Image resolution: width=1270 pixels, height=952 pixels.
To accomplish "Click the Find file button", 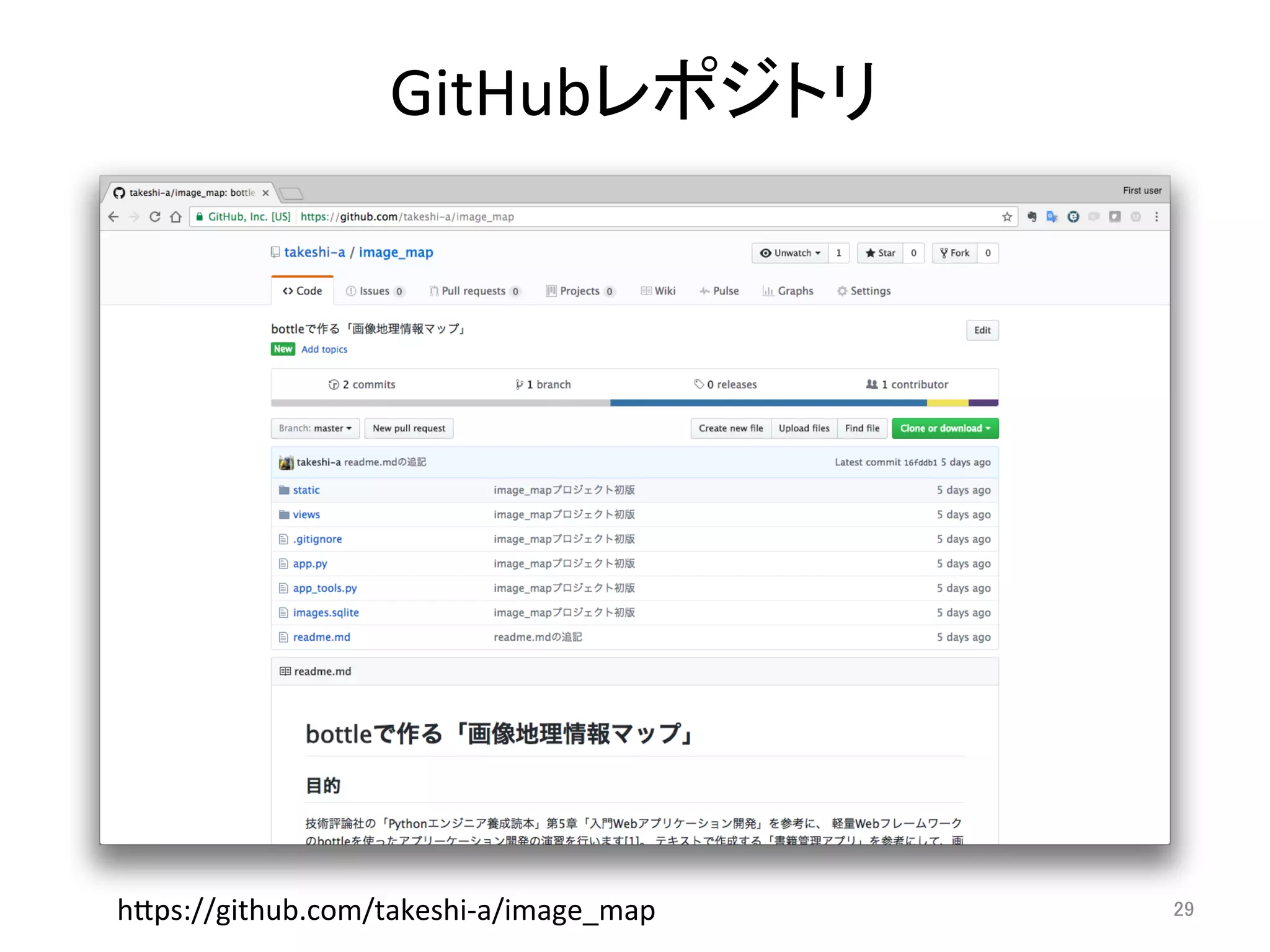I will 862,428.
